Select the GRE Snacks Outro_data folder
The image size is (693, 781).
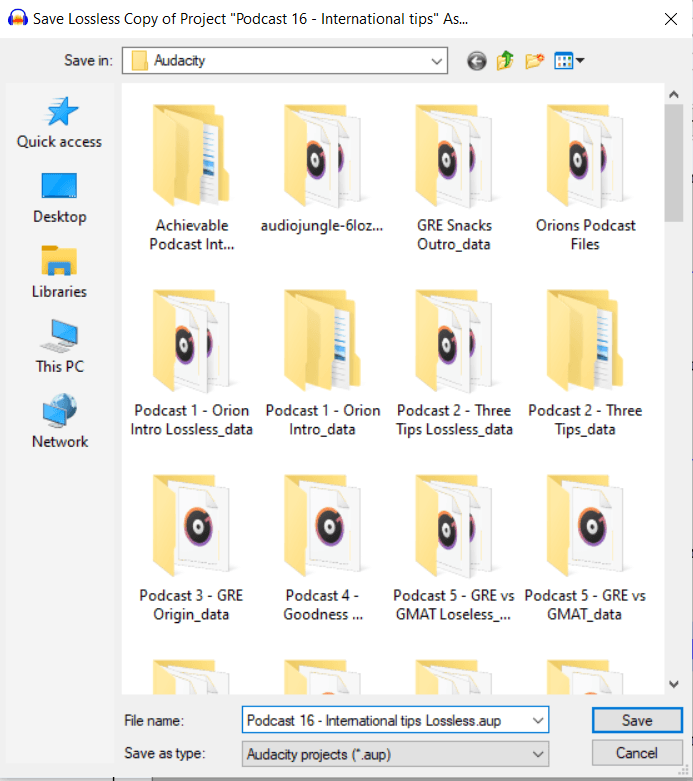(454, 180)
